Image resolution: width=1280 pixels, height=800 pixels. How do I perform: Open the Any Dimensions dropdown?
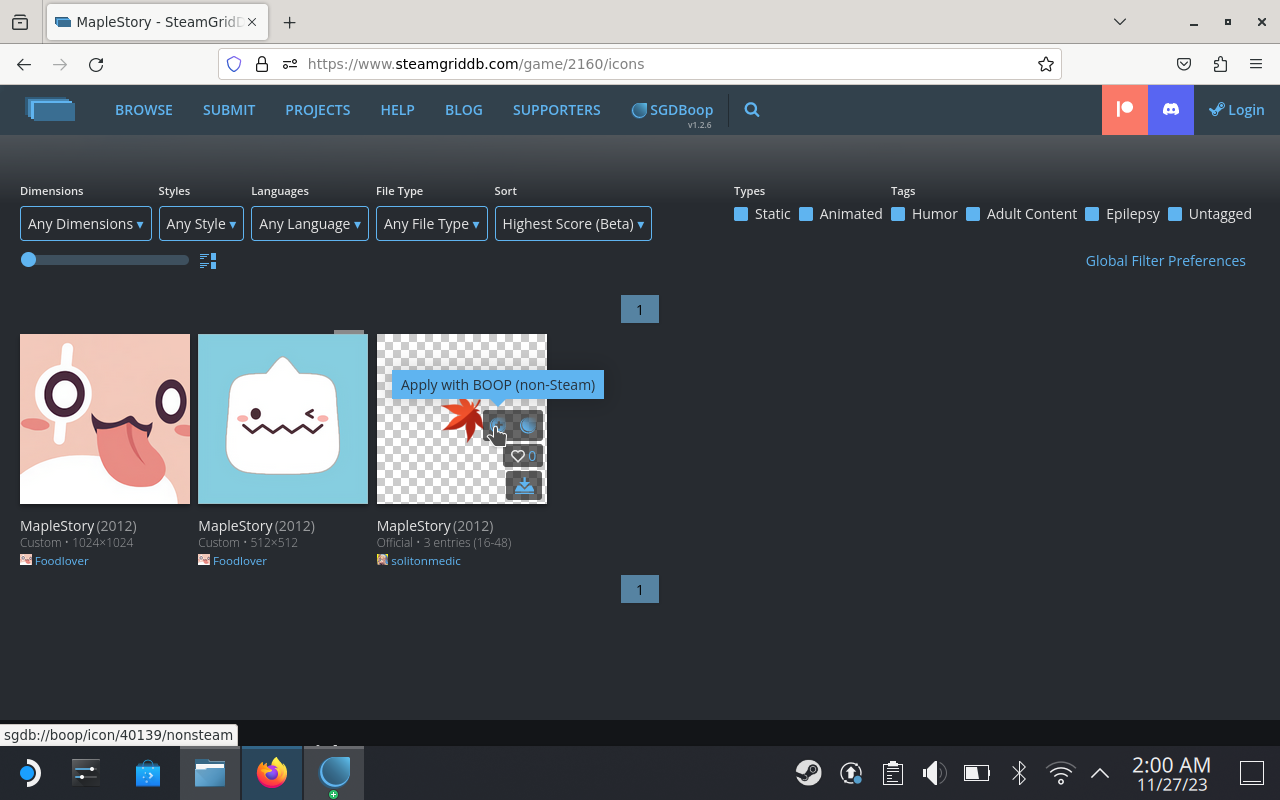[x=86, y=224]
